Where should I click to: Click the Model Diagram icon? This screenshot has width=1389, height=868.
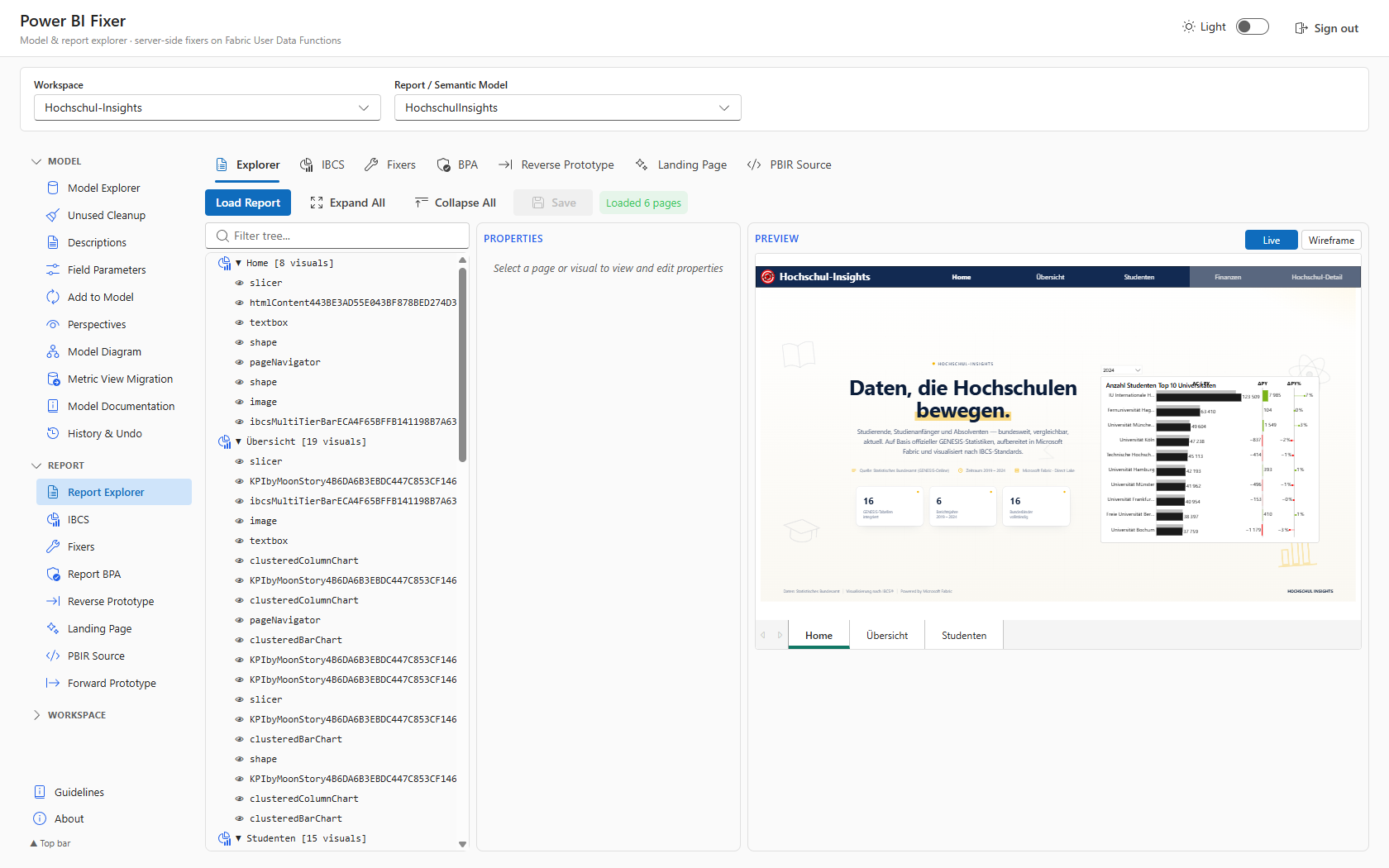tap(53, 351)
